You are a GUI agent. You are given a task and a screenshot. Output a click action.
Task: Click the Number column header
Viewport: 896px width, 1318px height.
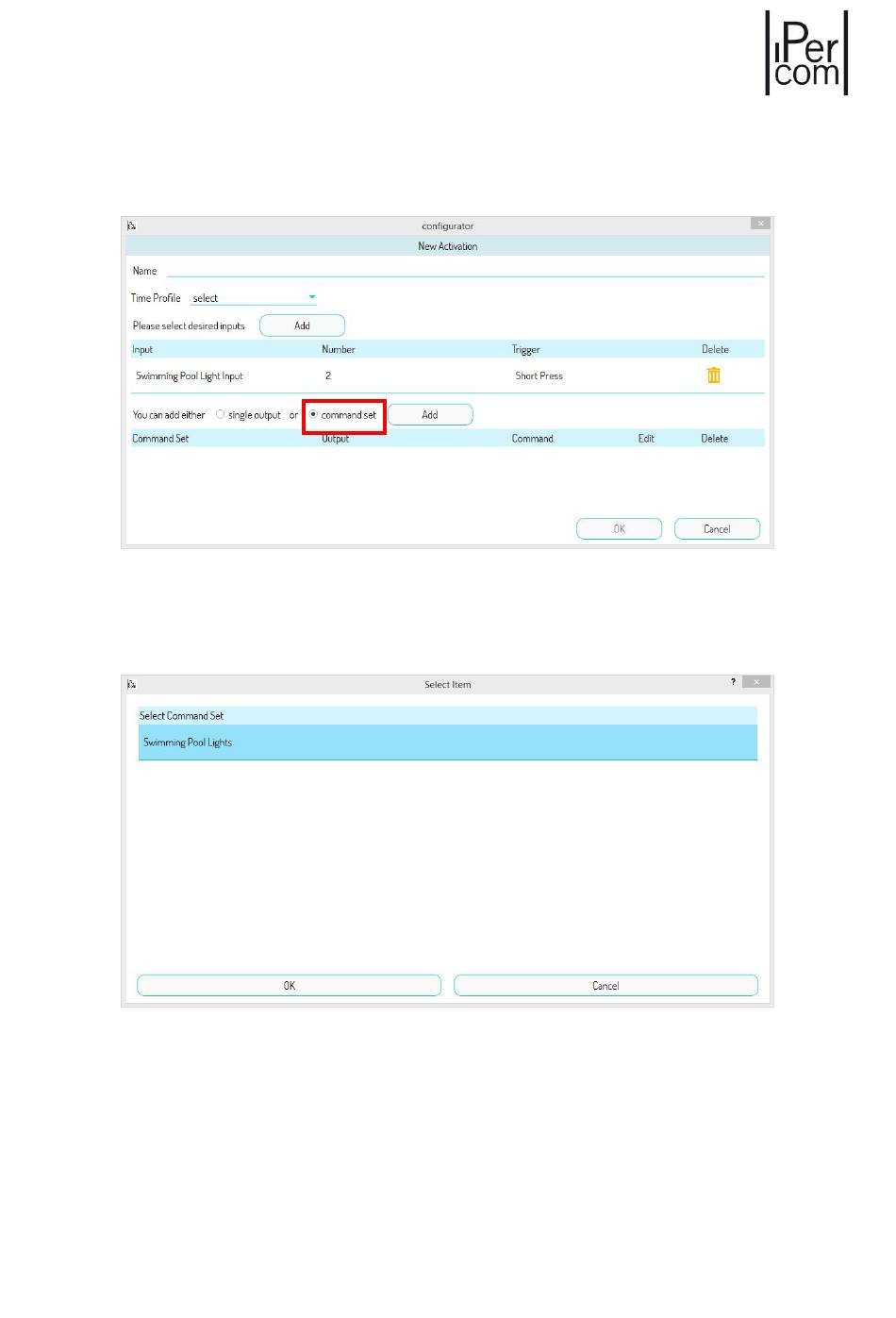tap(339, 349)
